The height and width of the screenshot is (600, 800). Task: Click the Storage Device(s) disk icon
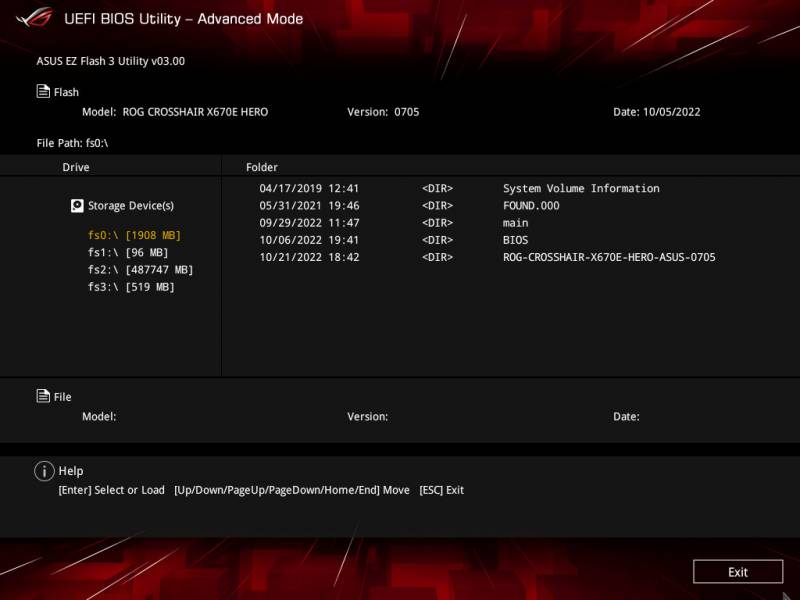(x=77, y=206)
